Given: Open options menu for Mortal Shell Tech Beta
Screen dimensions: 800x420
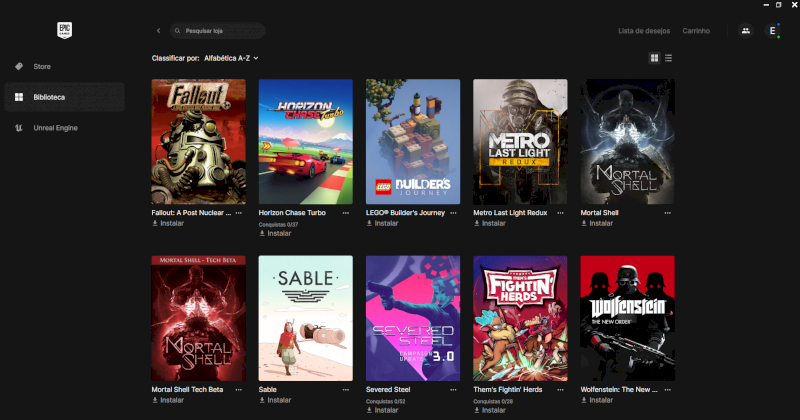Looking at the screenshot, I should 240,389.
